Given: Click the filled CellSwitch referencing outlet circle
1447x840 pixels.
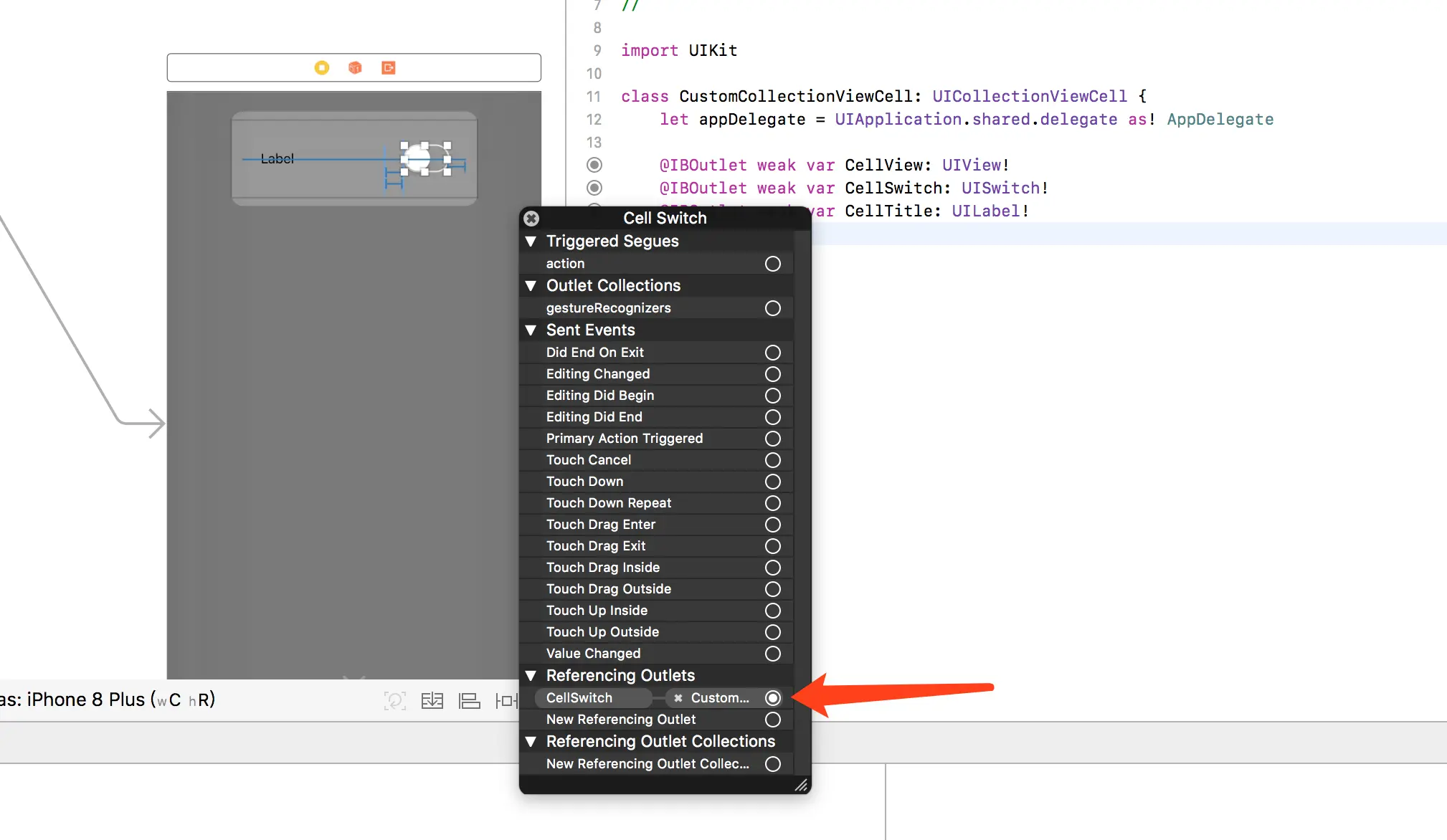Looking at the screenshot, I should [772, 697].
